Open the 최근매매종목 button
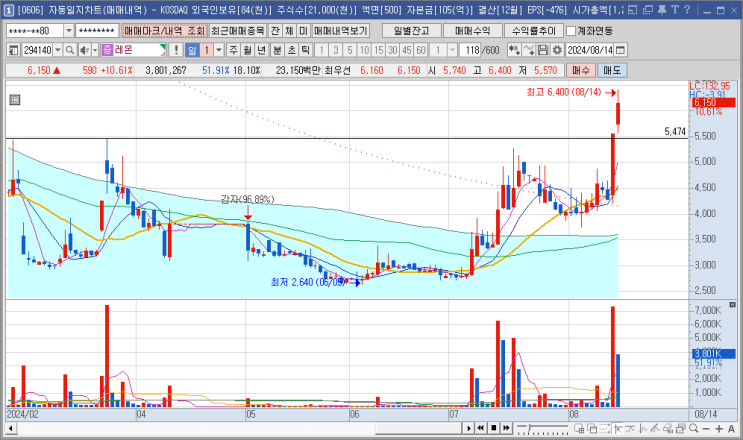This screenshot has height=440, width=743. point(238,31)
